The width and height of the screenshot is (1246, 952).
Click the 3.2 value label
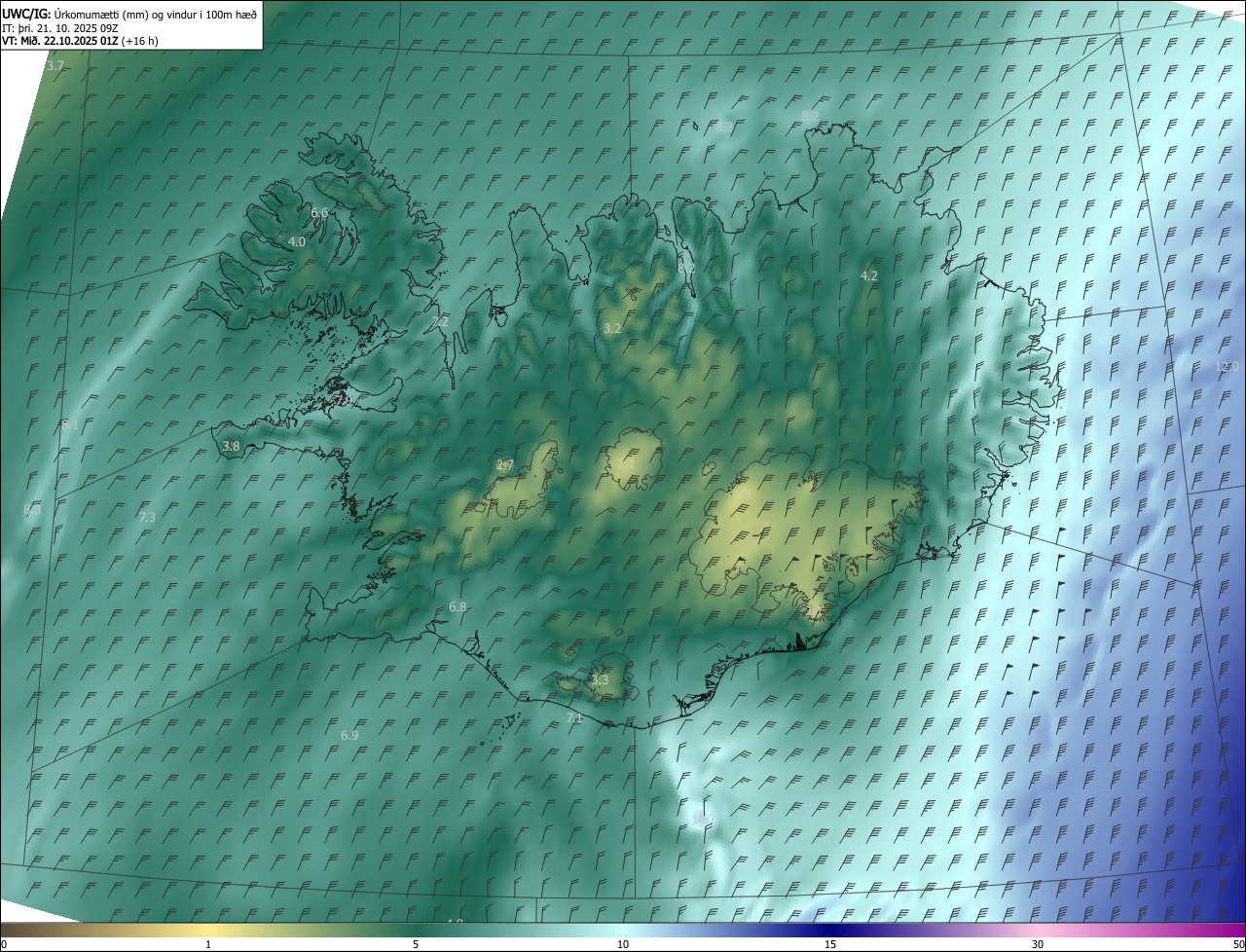[x=611, y=329]
